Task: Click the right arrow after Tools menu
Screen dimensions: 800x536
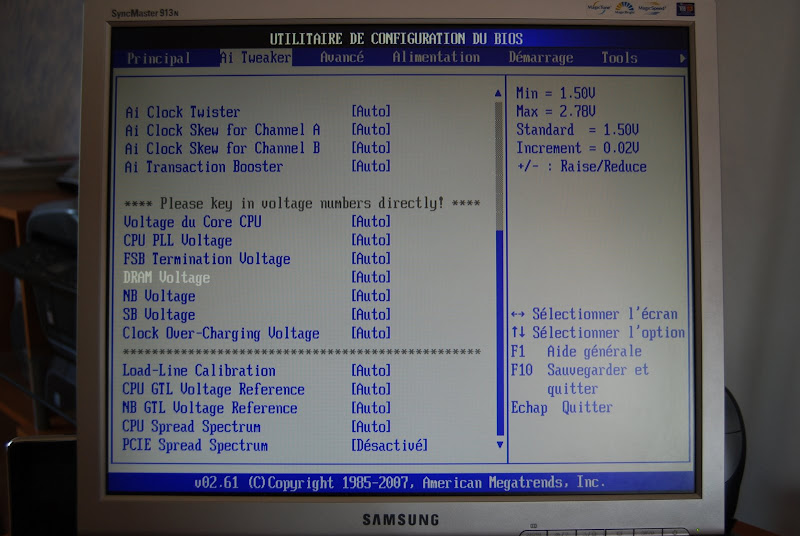Action: (x=683, y=58)
